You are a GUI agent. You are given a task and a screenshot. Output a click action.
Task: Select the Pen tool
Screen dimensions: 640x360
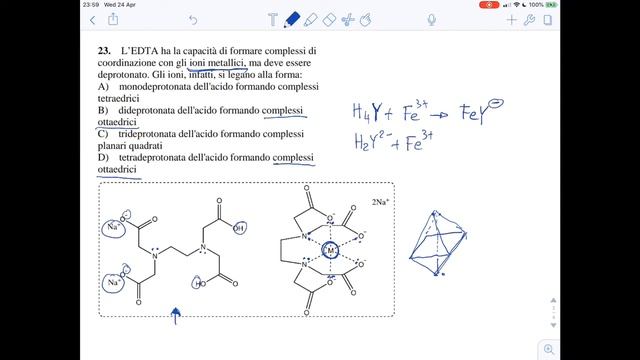[x=291, y=20]
